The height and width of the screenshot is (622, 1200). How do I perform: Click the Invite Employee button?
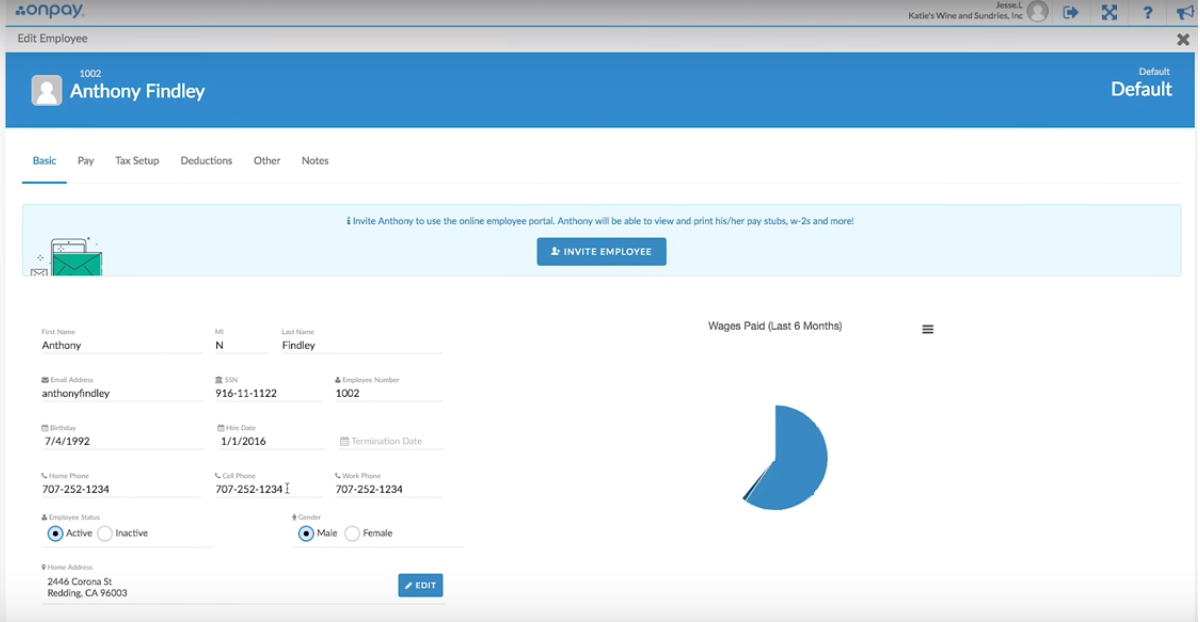tap(601, 252)
